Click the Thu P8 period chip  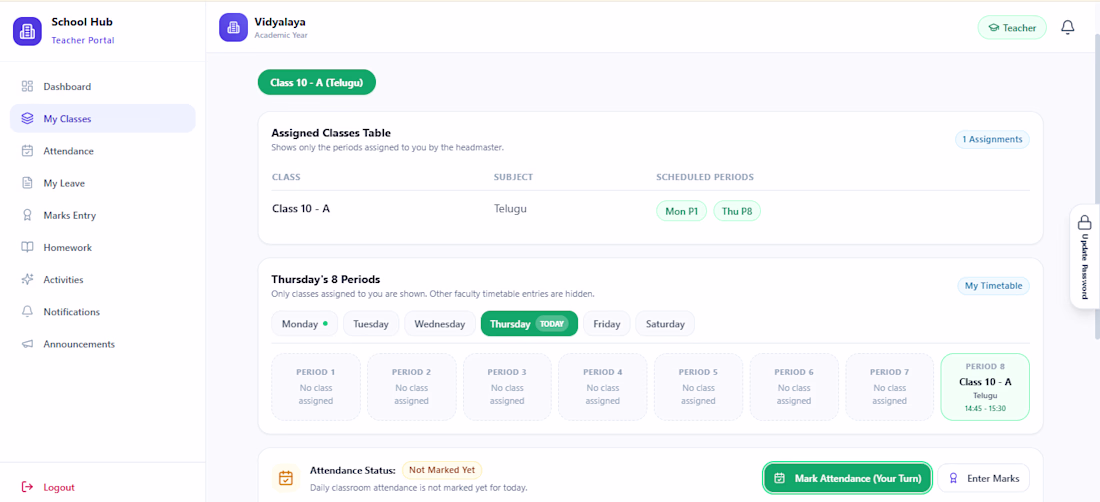pos(737,211)
